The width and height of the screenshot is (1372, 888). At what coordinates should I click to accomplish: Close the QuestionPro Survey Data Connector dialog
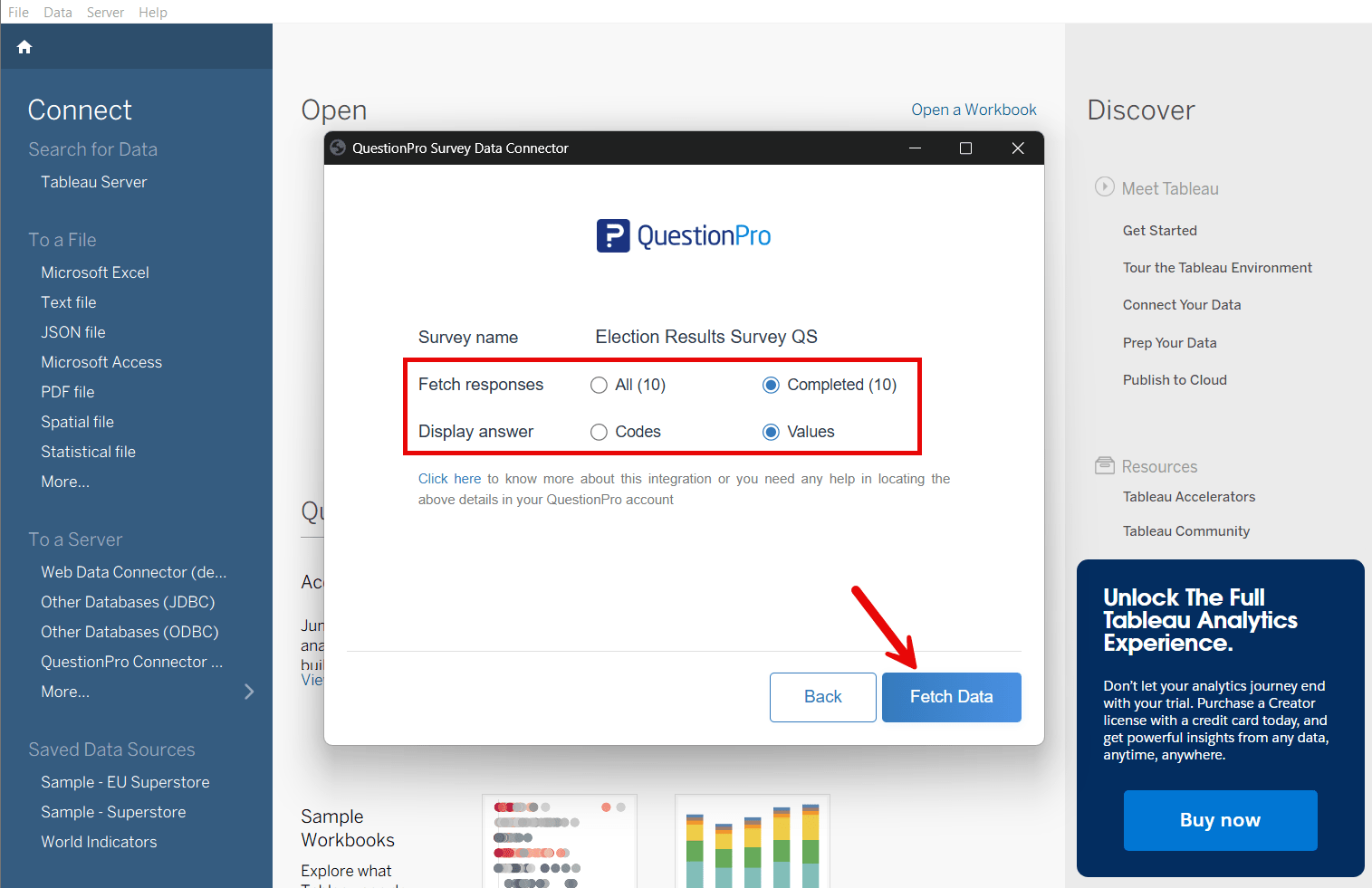1018,148
